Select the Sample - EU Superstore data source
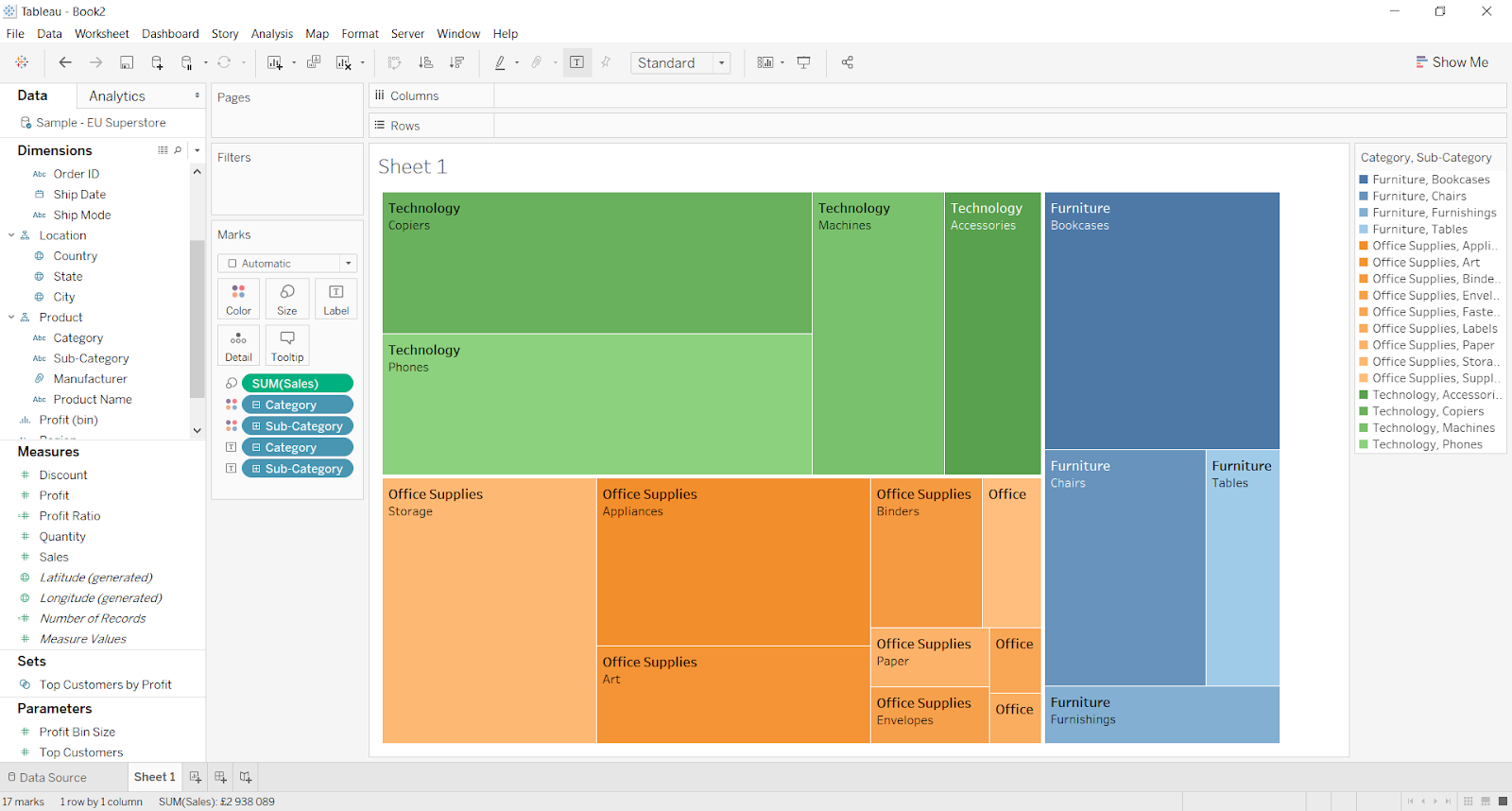Viewport: 1512px width, 811px height. click(x=100, y=123)
